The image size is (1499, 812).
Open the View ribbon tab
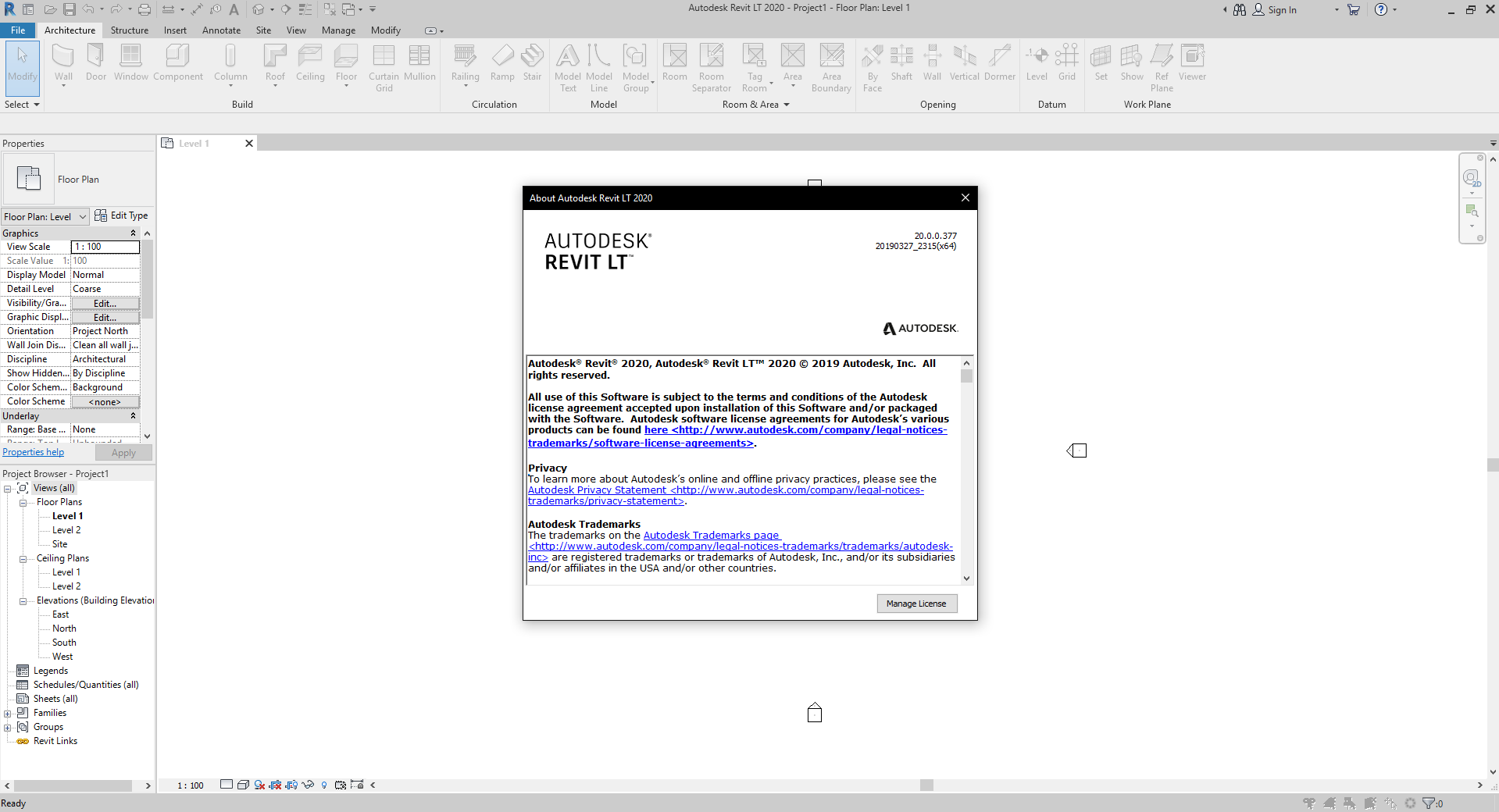tap(296, 30)
